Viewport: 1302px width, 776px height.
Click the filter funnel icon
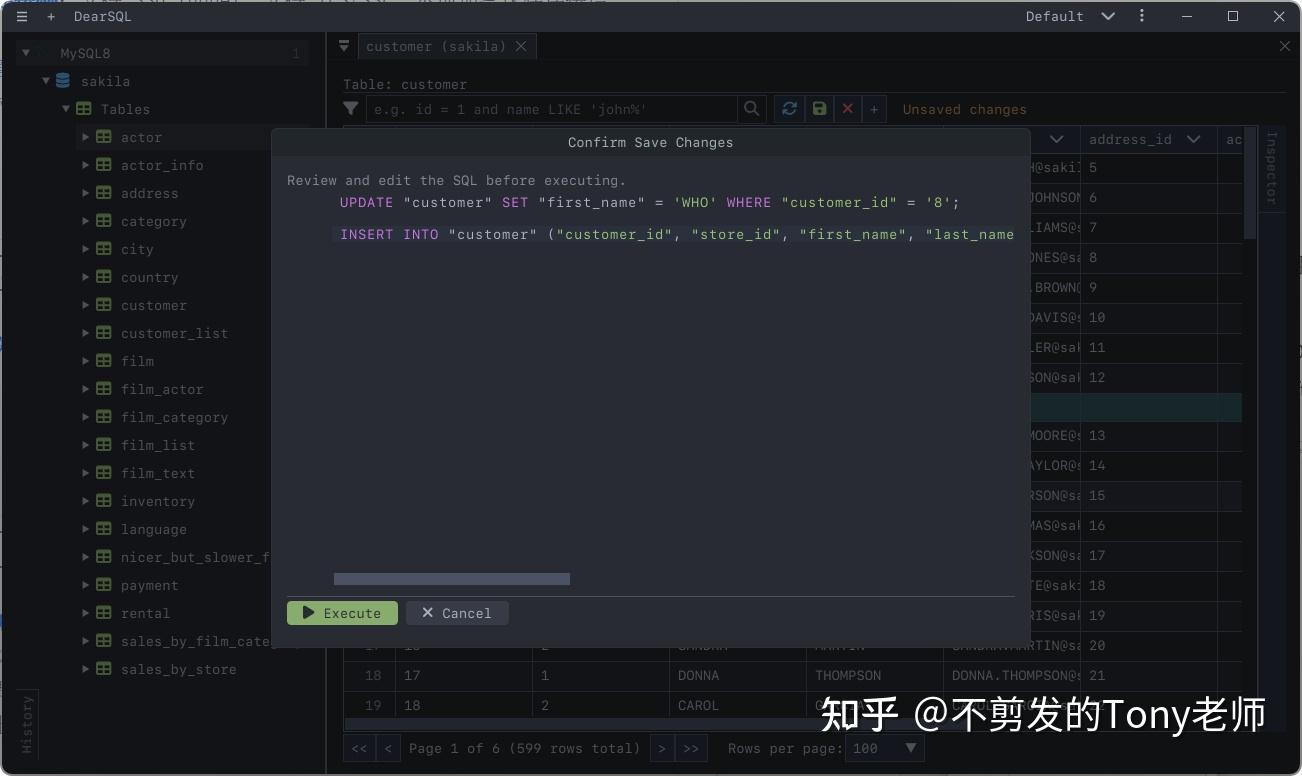pos(350,109)
